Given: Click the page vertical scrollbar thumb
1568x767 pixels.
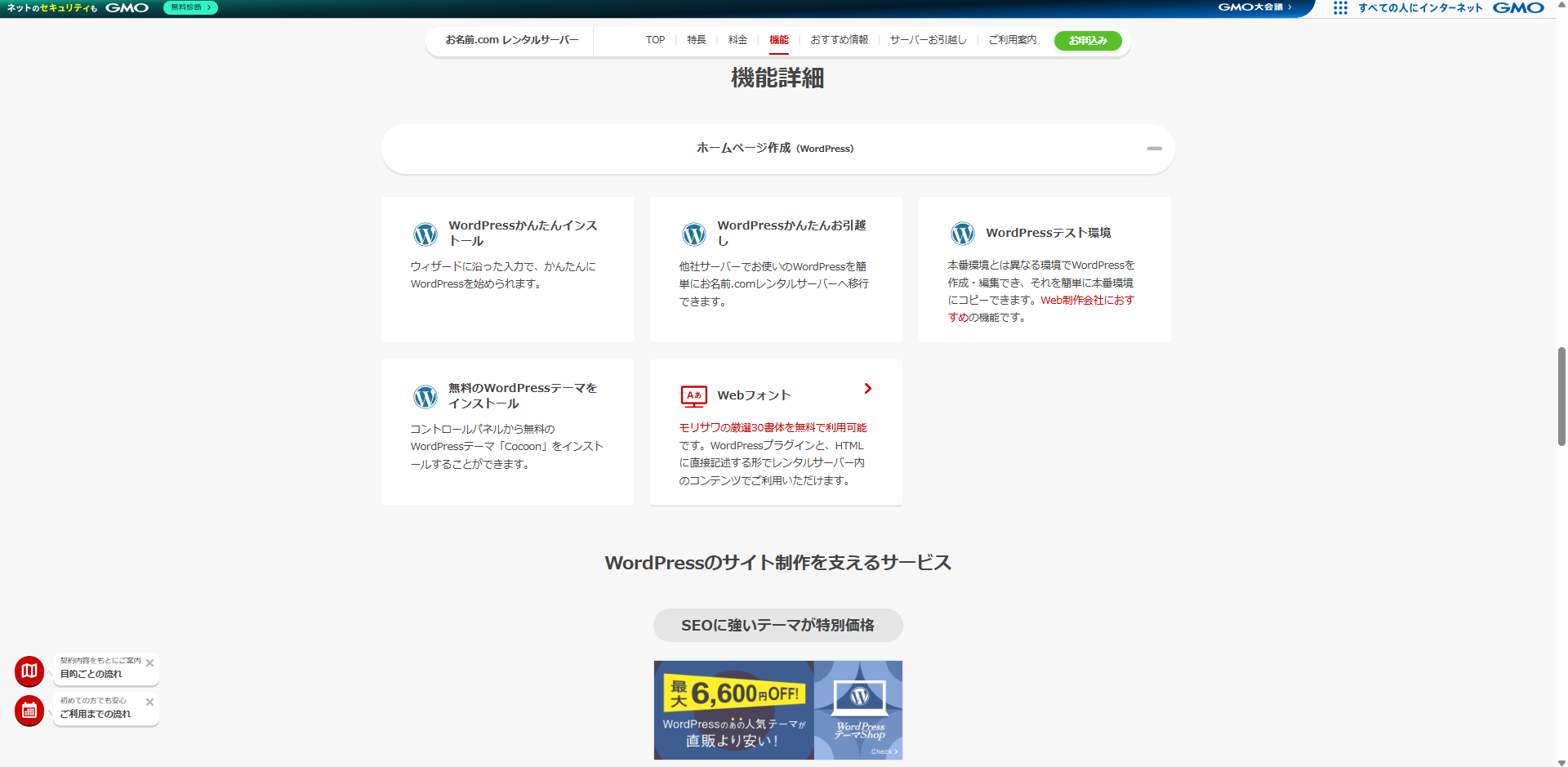Looking at the screenshot, I should (x=1561, y=396).
